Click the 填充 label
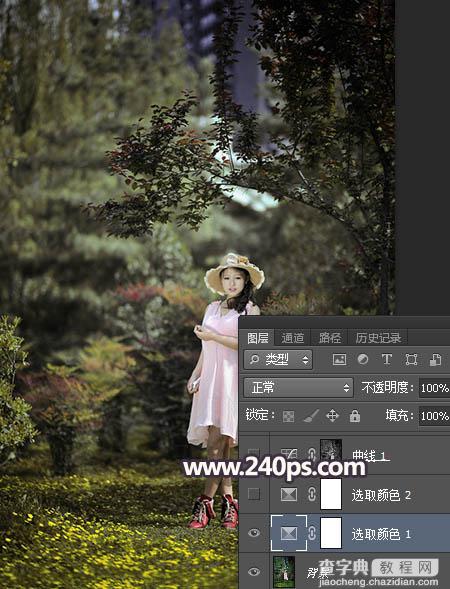 pos(399,415)
